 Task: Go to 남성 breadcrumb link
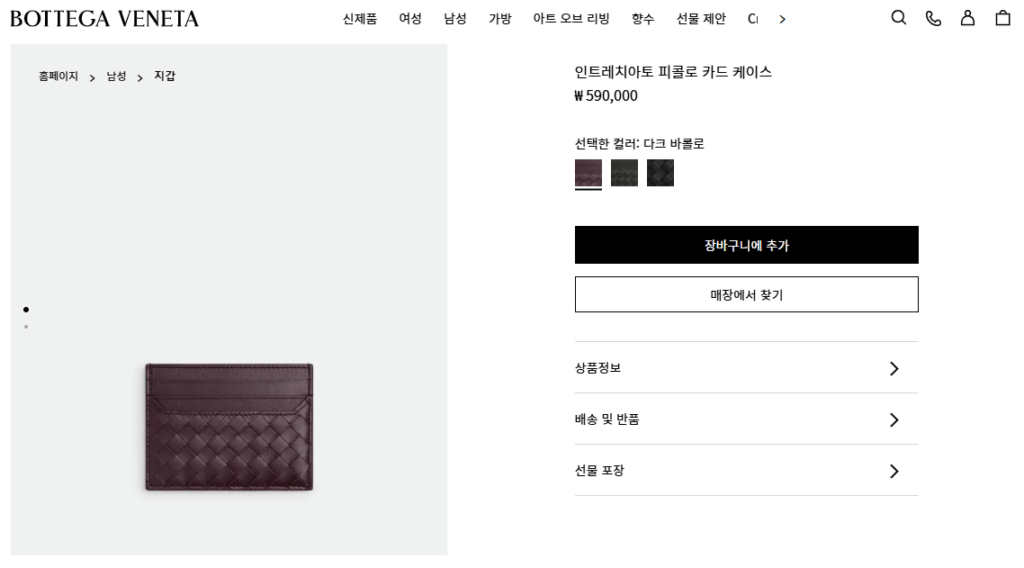tap(116, 76)
